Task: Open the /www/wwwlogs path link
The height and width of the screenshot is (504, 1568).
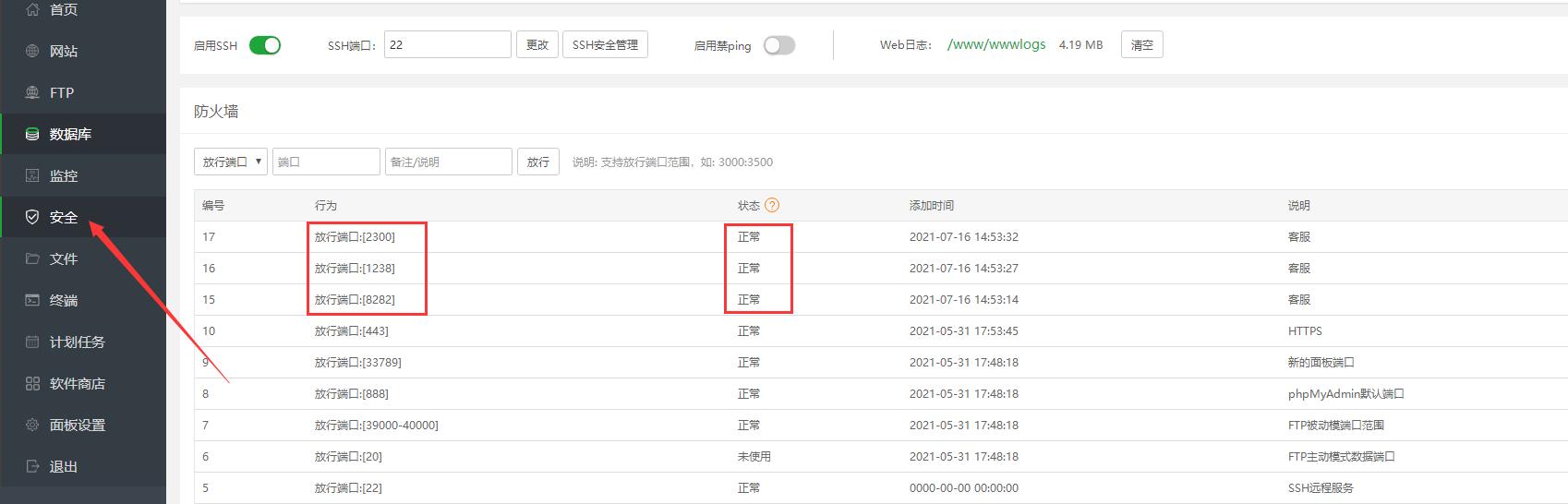Action: click(996, 44)
